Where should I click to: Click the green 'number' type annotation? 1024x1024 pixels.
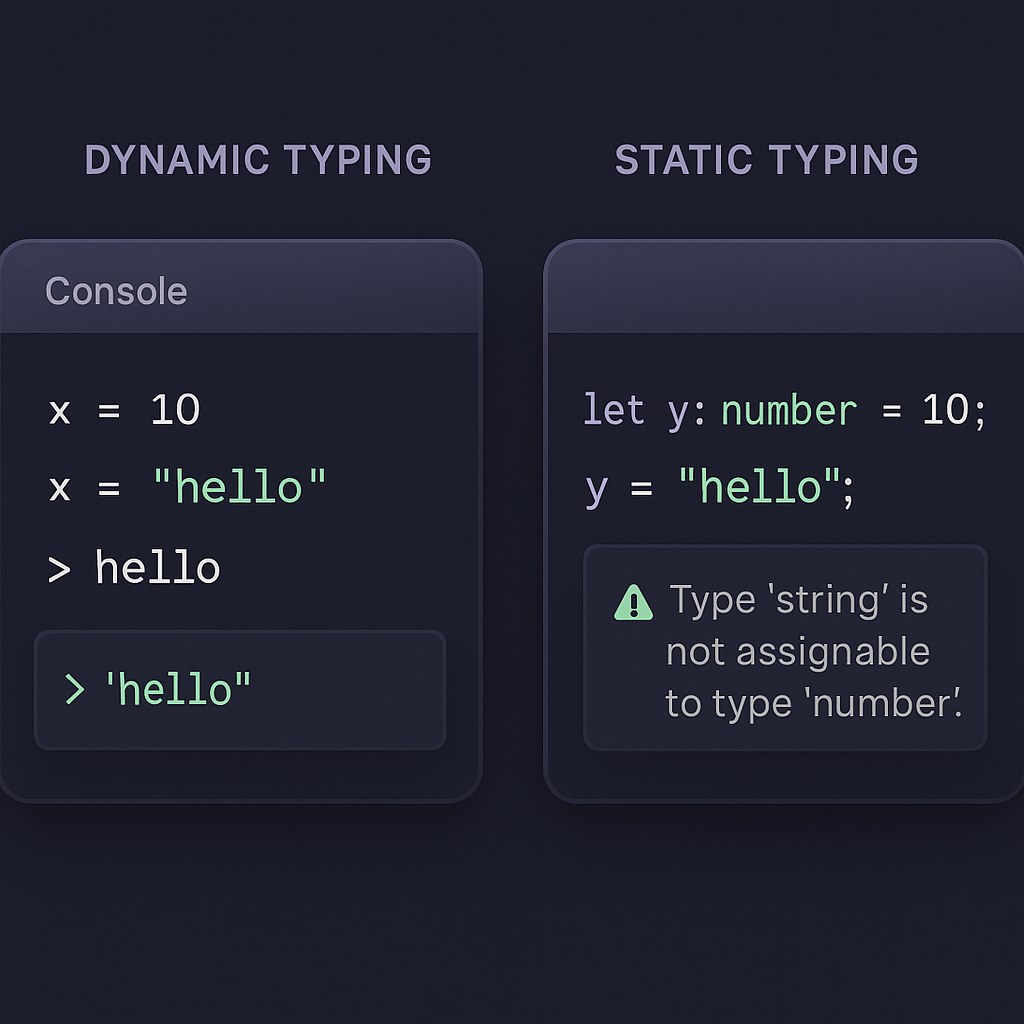[789, 411]
